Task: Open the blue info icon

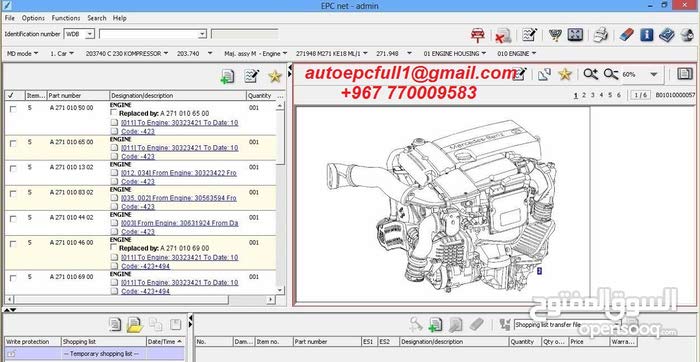Action: point(646,35)
